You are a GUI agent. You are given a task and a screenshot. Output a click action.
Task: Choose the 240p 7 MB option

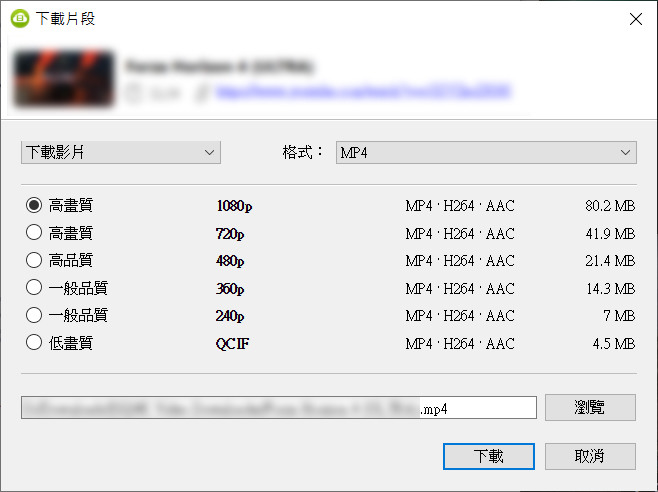pyautogui.click(x=34, y=315)
